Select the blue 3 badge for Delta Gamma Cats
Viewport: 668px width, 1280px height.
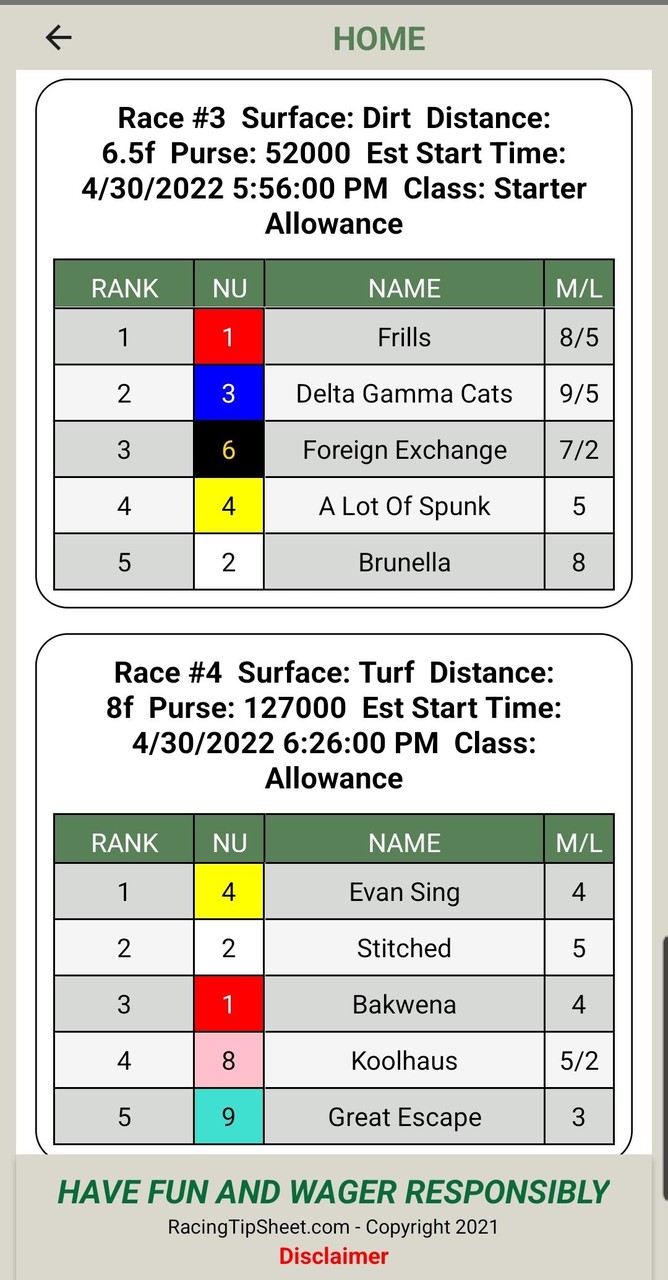(229, 393)
